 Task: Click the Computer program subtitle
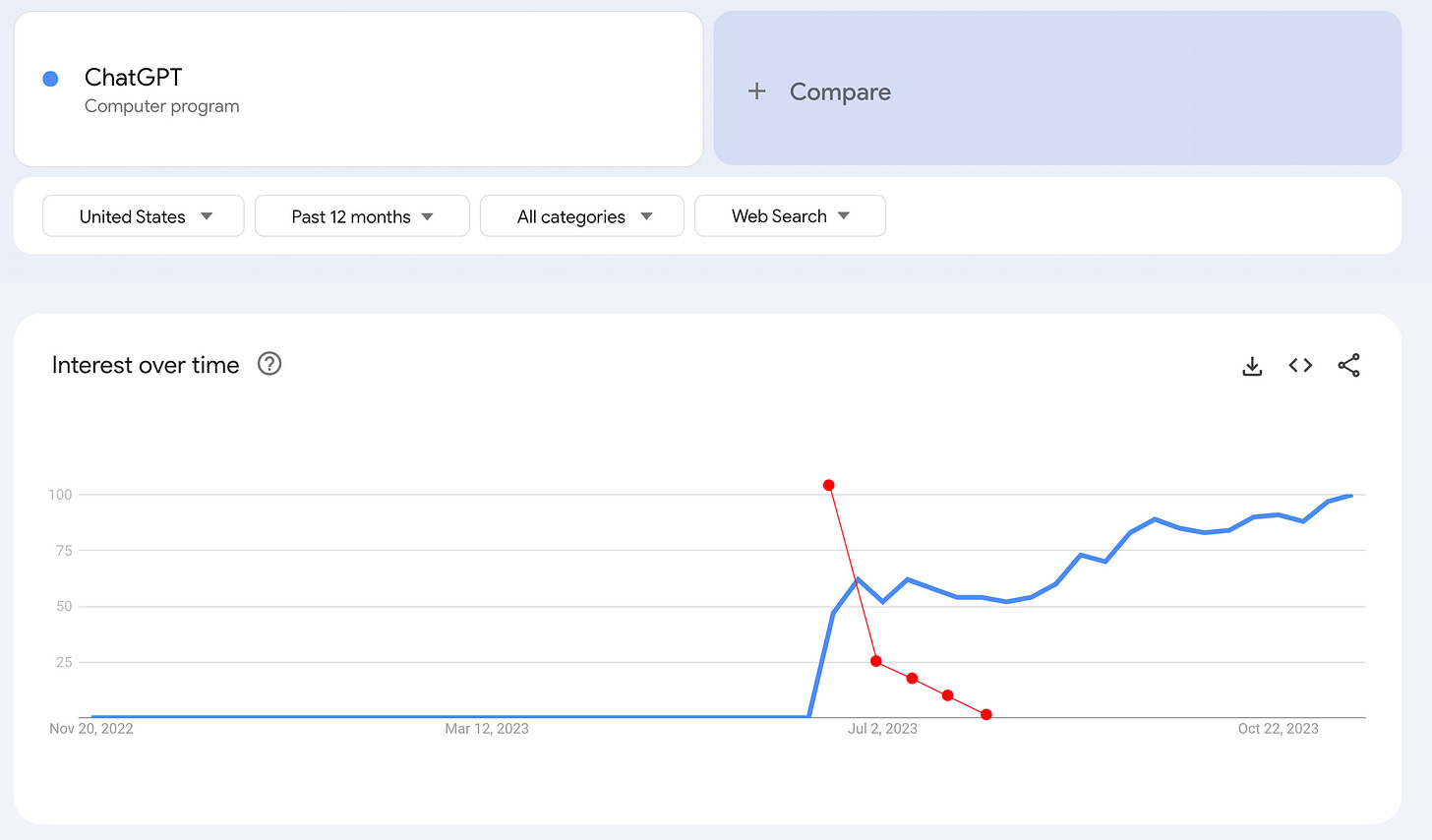click(161, 106)
